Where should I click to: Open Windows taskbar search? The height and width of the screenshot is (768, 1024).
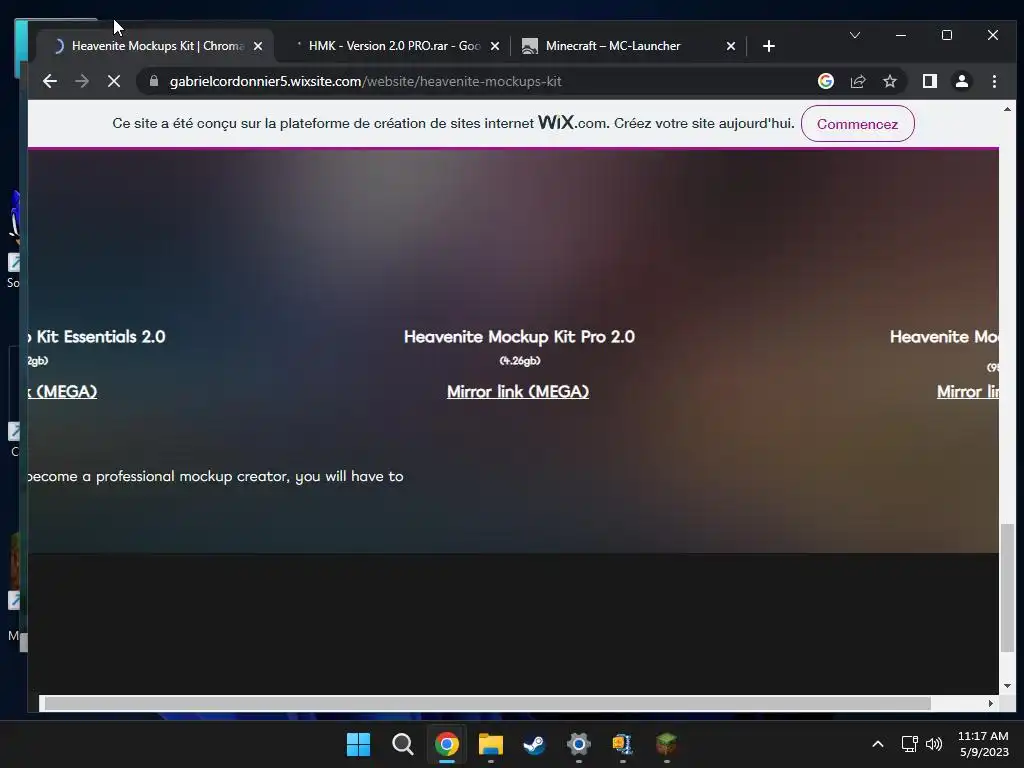[402, 744]
